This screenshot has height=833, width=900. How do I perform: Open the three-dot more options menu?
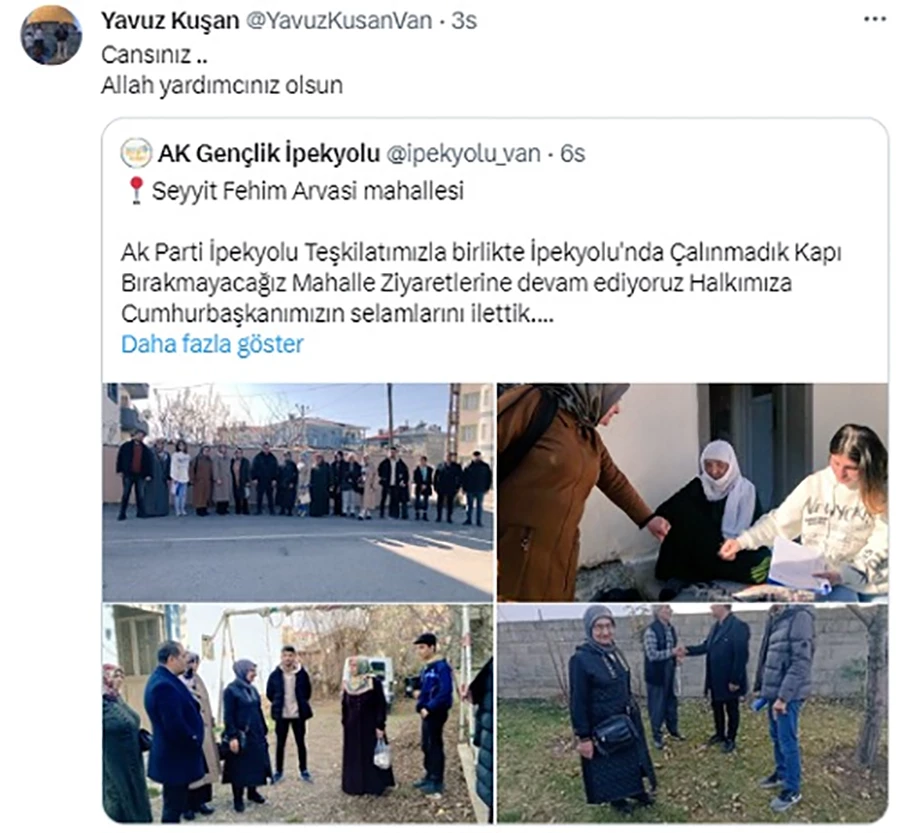[875, 20]
